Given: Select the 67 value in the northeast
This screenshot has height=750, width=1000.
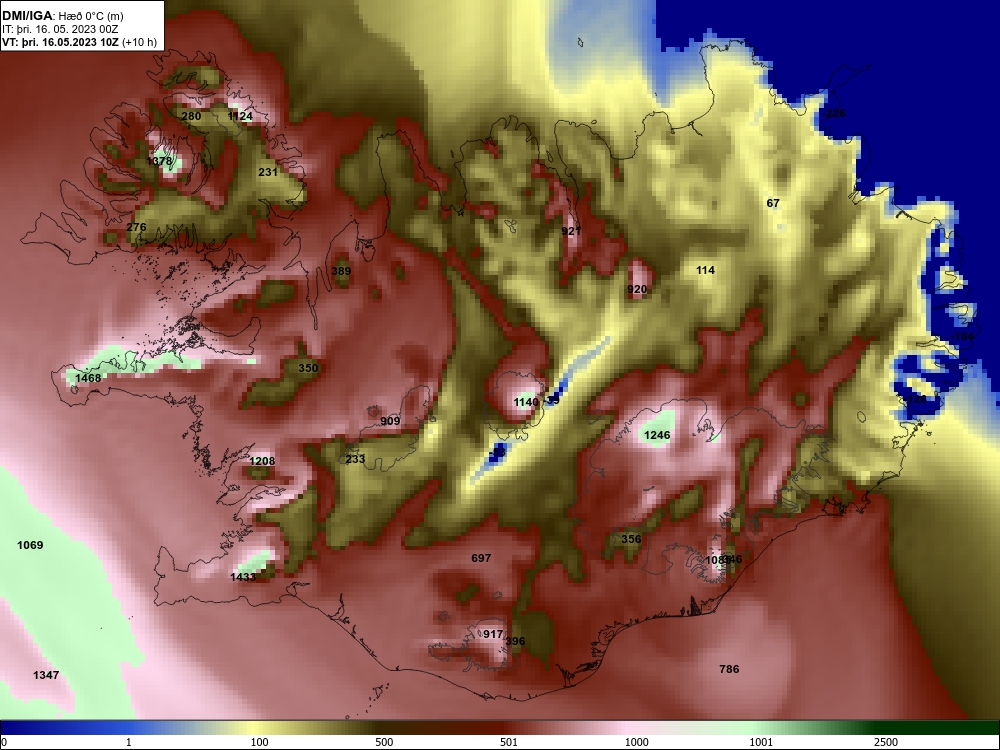Looking at the screenshot, I should [773, 203].
